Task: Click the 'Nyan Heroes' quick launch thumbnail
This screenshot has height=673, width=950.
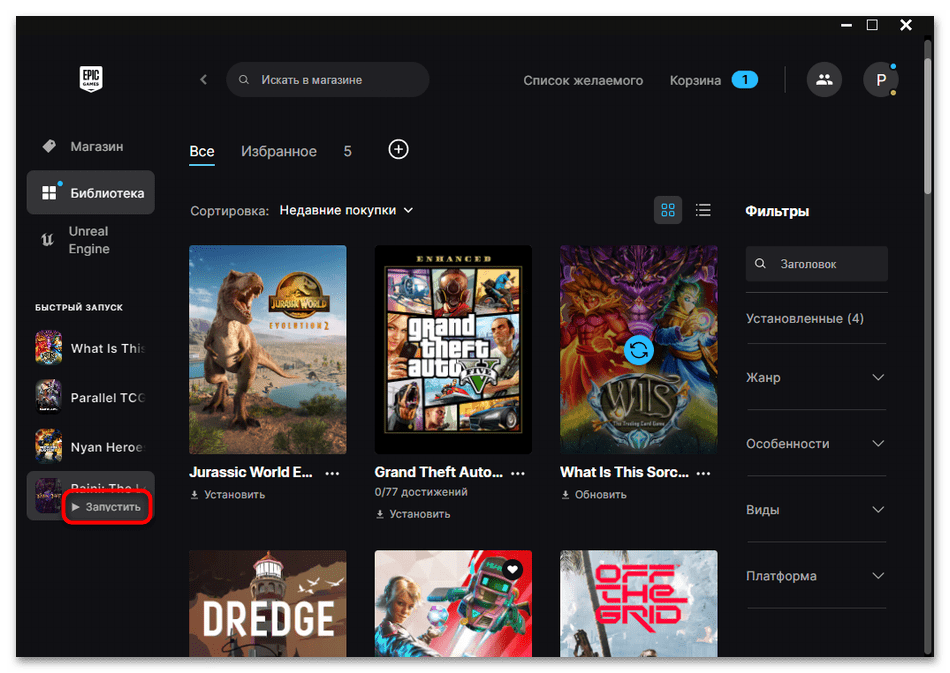Action: pyautogui.click(x=48, y=446)
